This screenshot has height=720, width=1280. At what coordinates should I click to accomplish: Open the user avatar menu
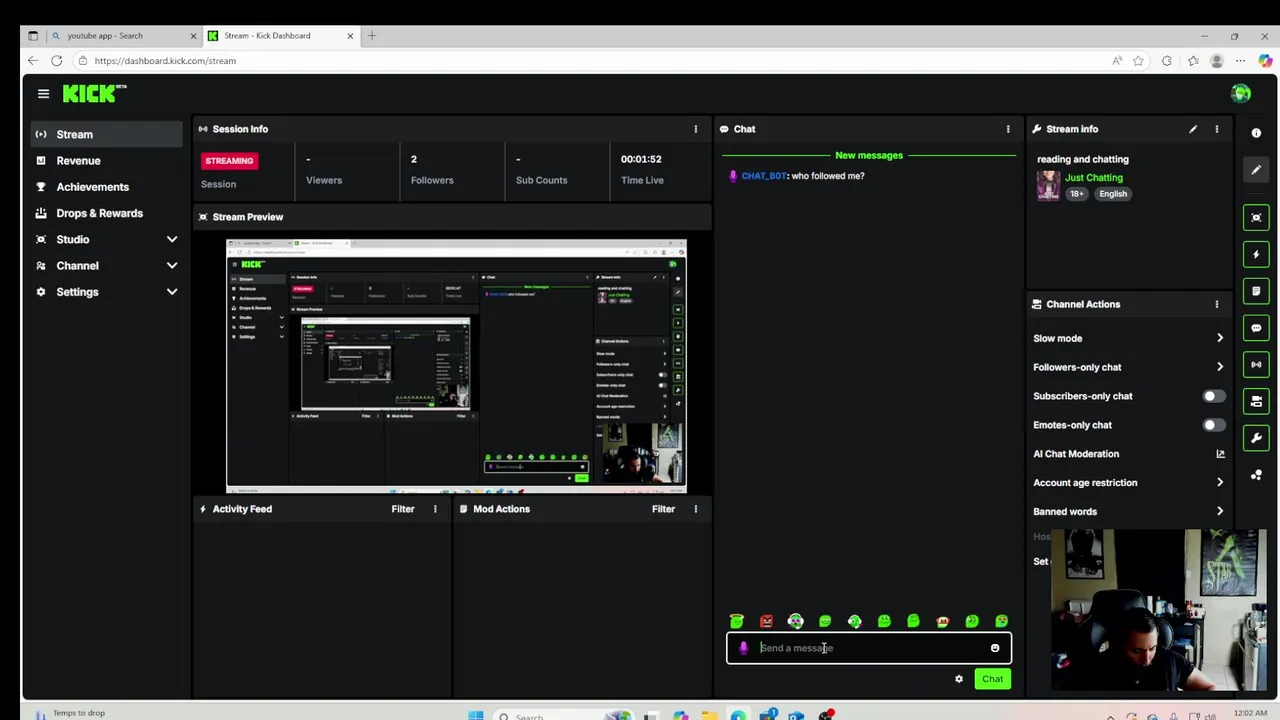[x=1241, y=93]
